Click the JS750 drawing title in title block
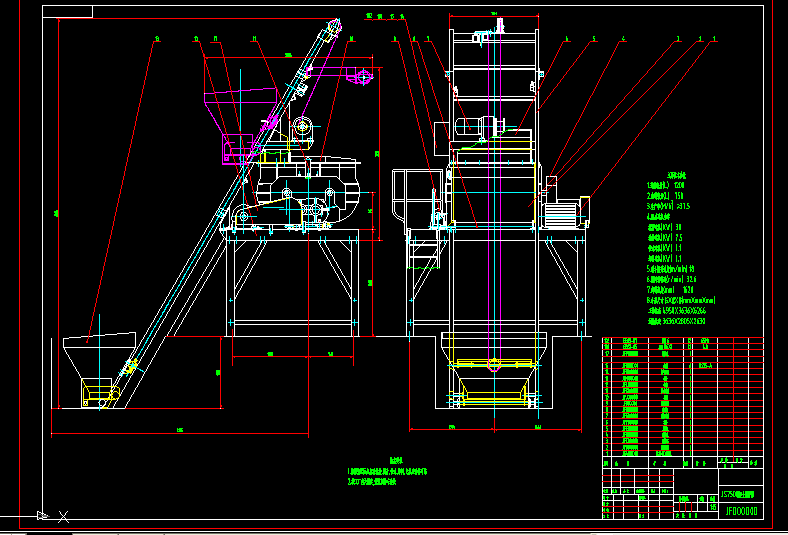The height and width of the screenshot is (535, 788). [741, 494]
